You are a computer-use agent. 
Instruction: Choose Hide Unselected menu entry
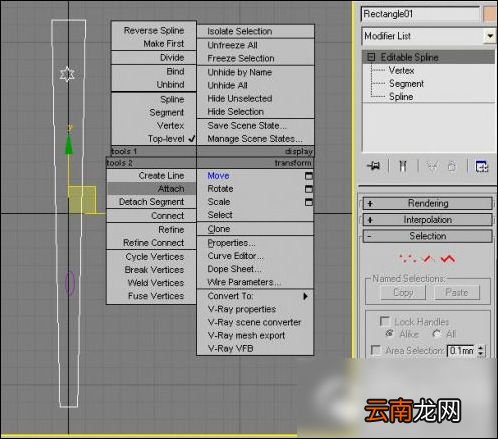tap(255, 98)
